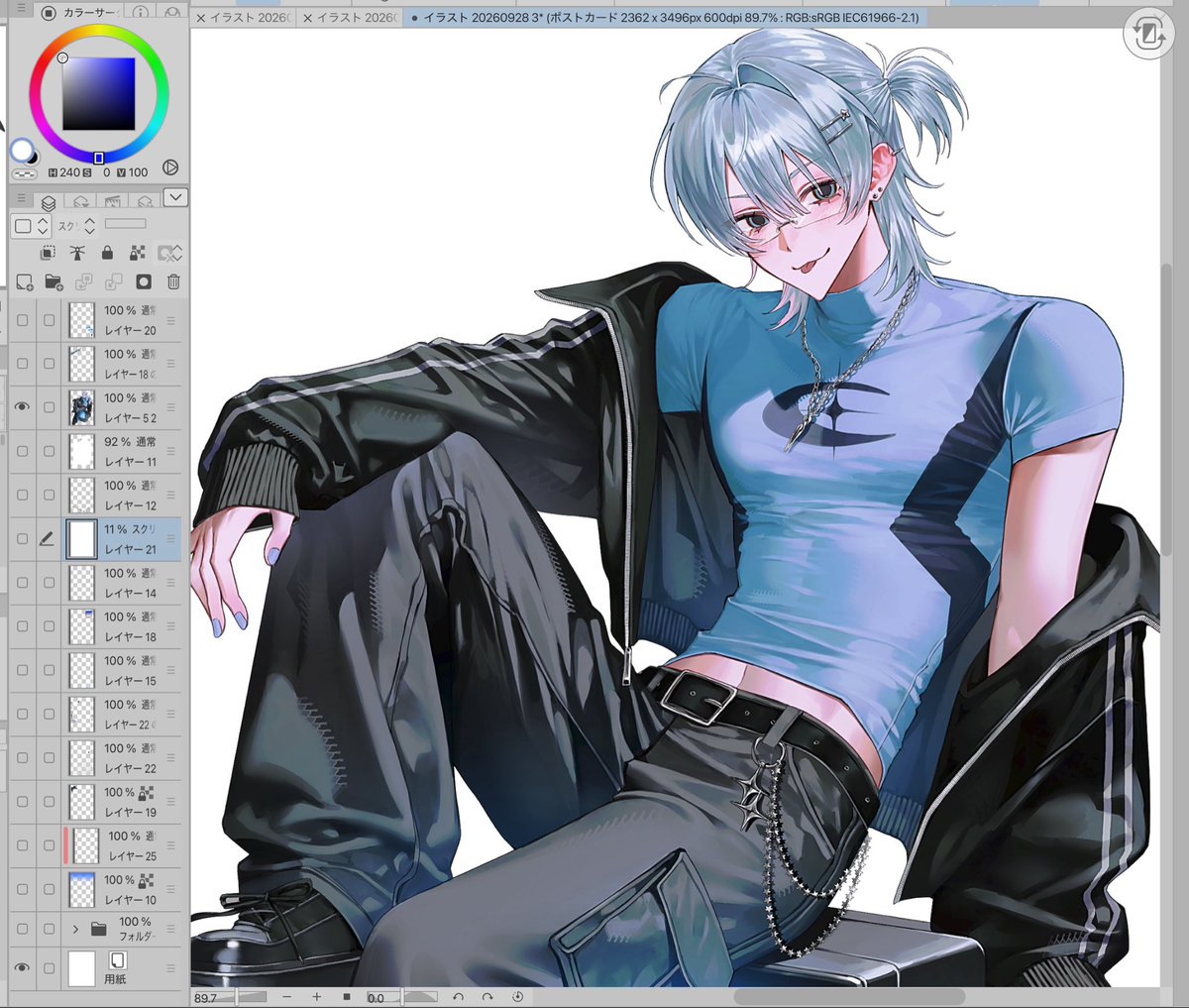Hide the 用紙 paper layer

coord(23,967)
